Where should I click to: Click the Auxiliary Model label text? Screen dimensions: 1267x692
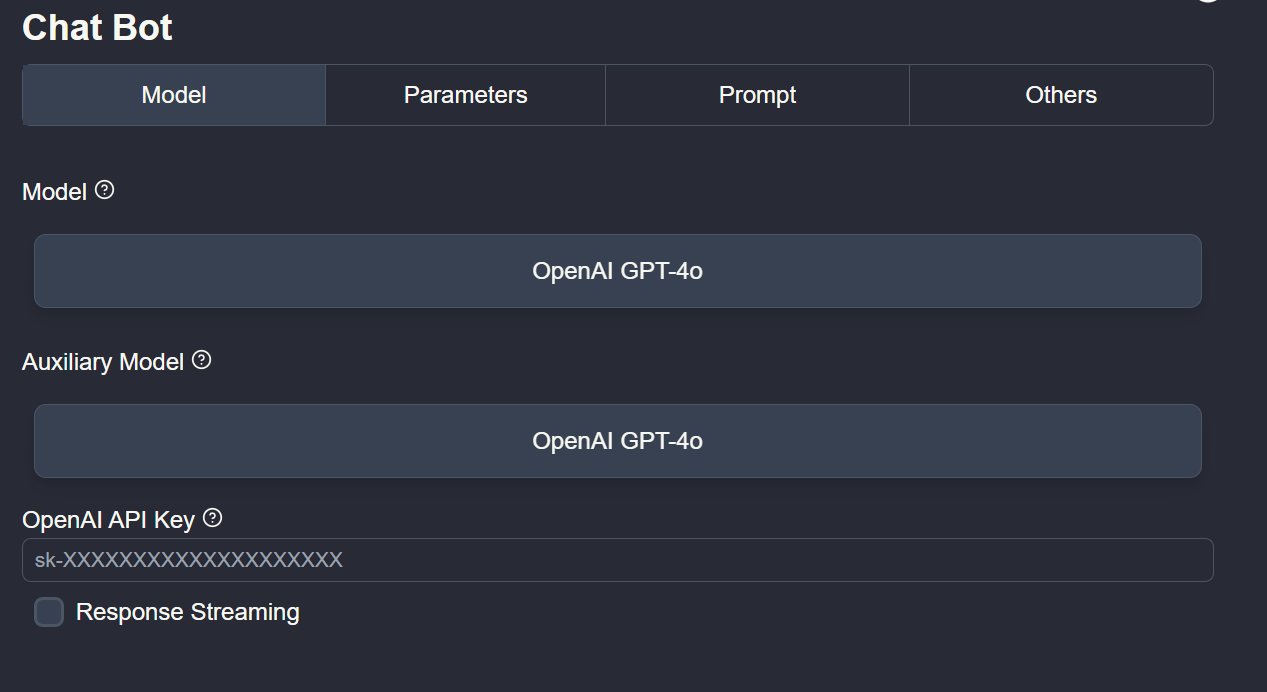103,362
